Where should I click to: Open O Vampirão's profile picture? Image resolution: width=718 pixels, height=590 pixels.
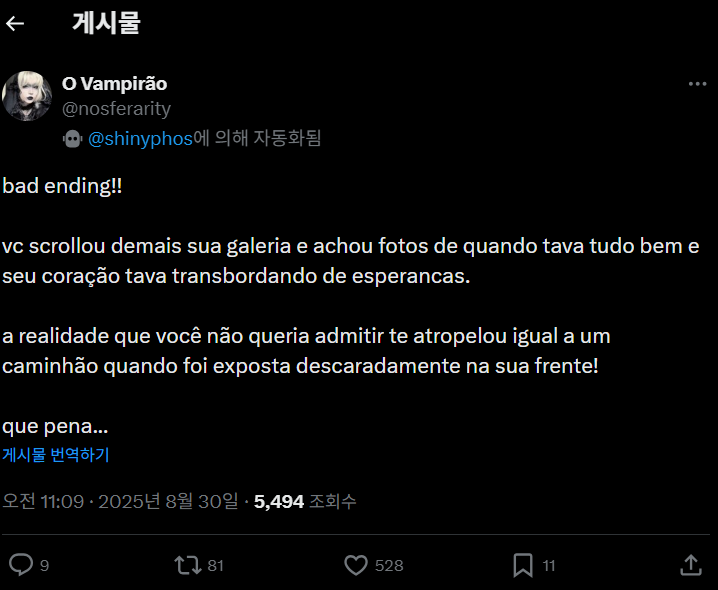coord(27,96)
